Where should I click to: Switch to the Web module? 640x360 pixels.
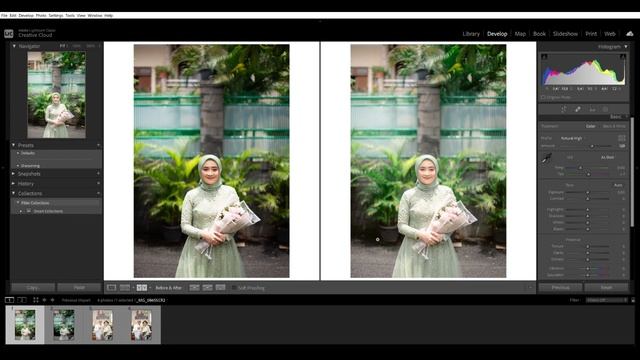point(610,34)
